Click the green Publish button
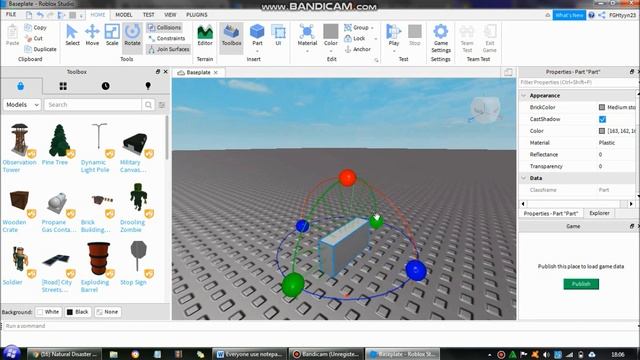 pyautogui.click(x=581, y=284)
